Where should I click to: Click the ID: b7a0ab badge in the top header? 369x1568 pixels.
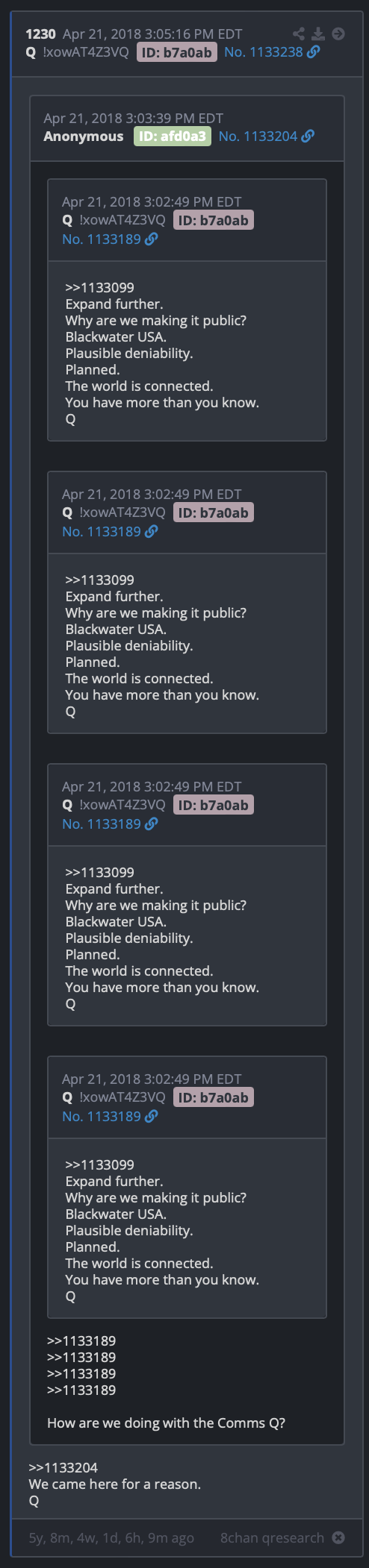pos(177,52)
